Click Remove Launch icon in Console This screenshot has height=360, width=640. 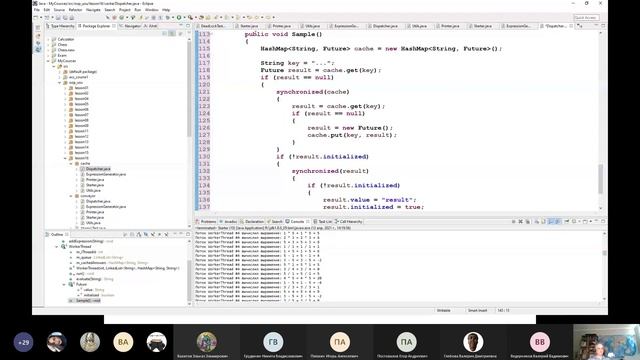[x=520, y=221]
